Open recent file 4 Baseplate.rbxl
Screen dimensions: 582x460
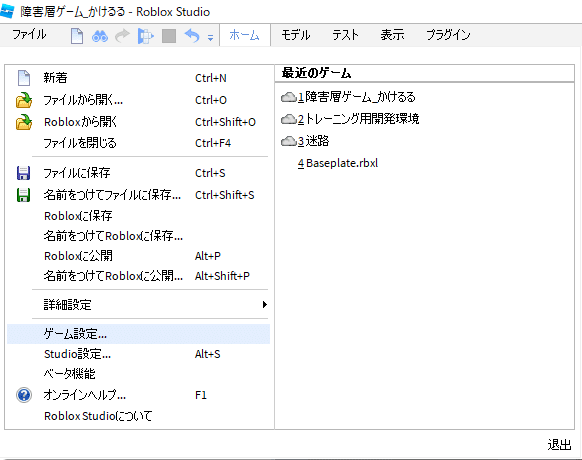tap(338, 163)
